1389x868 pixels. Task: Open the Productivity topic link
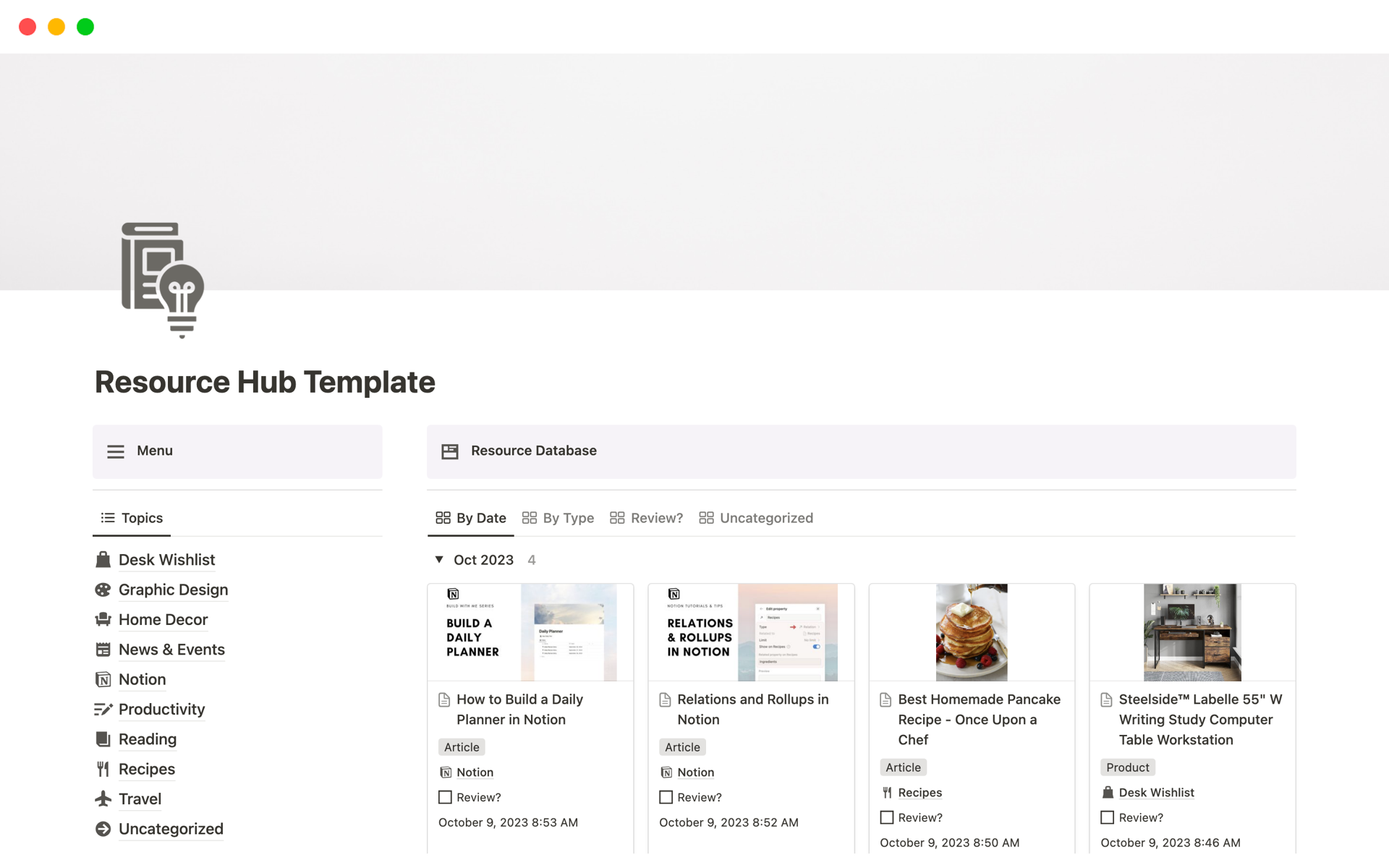pyautogui.click(x=161, y=710)
